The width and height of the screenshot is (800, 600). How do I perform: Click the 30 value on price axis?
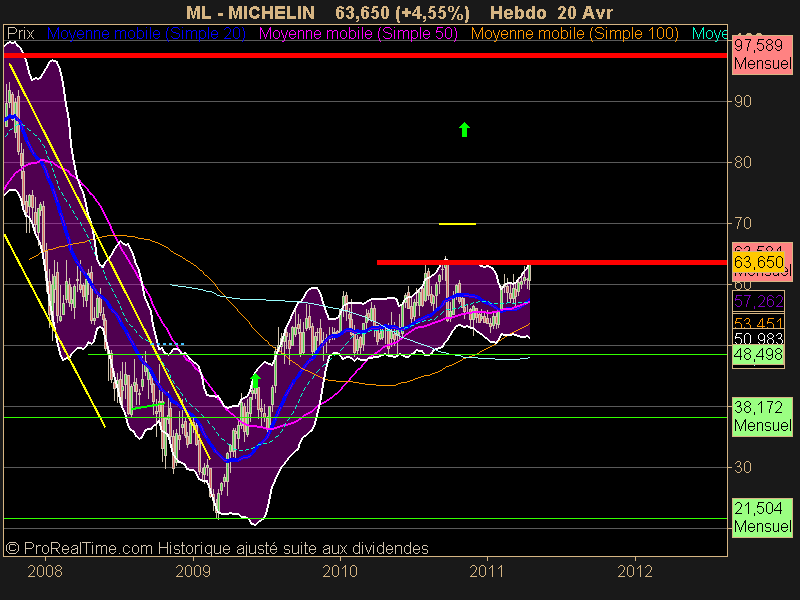(x=743, y=467)
